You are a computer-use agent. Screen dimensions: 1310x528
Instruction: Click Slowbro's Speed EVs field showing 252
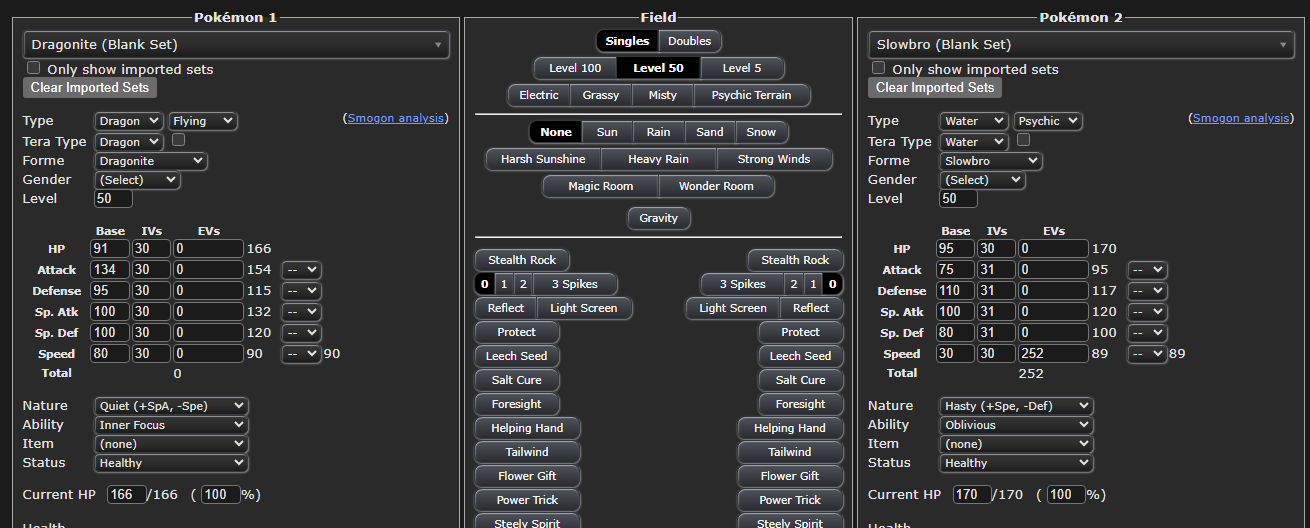tap(1053, 354)
